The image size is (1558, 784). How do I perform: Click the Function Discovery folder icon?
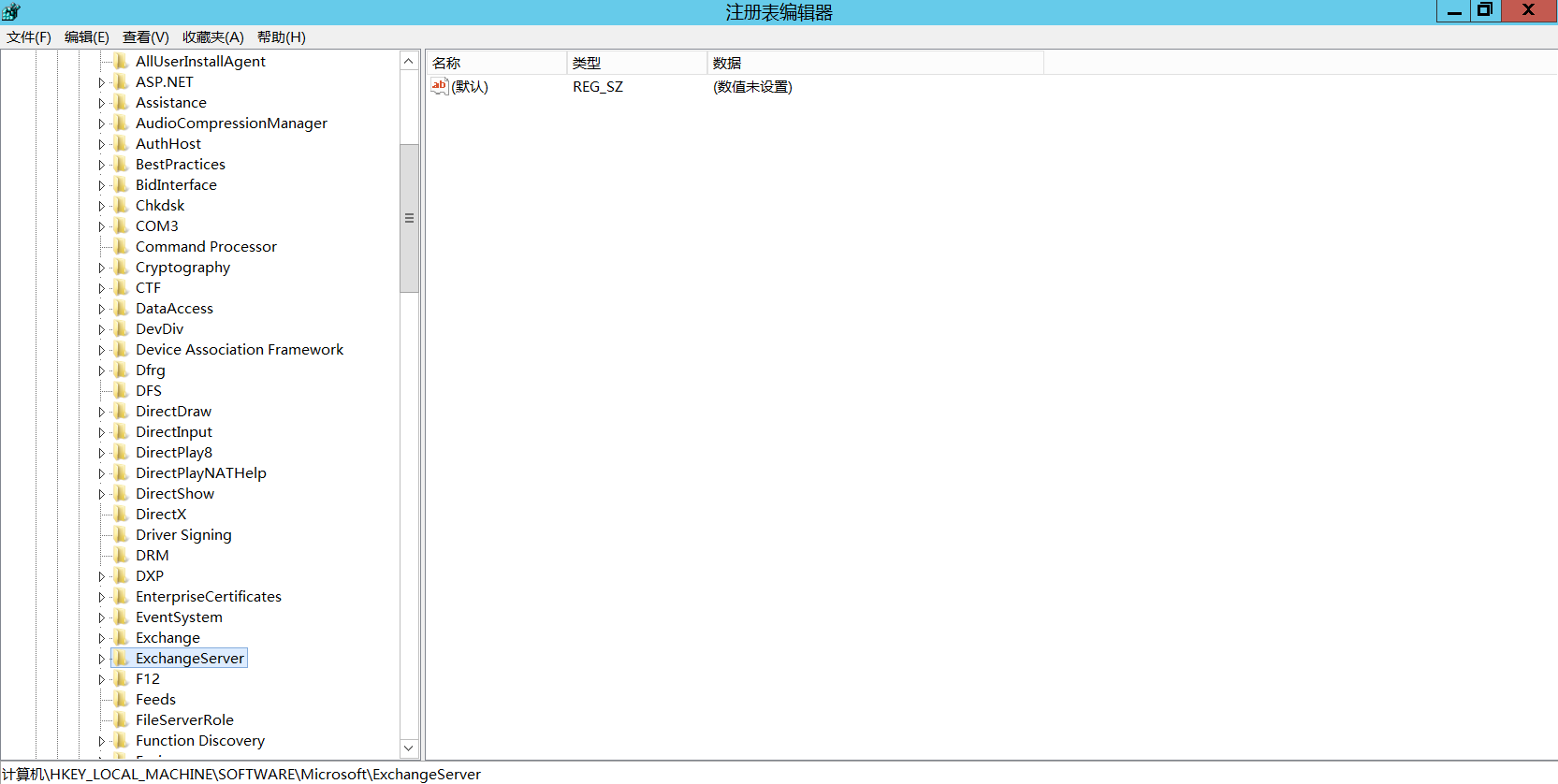[122, 741]
